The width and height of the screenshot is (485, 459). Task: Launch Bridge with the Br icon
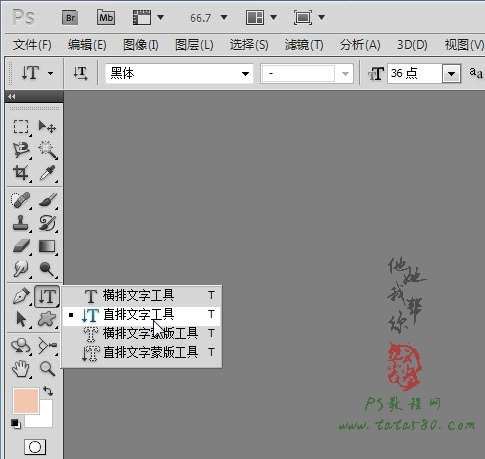click(x=70, y=17)
